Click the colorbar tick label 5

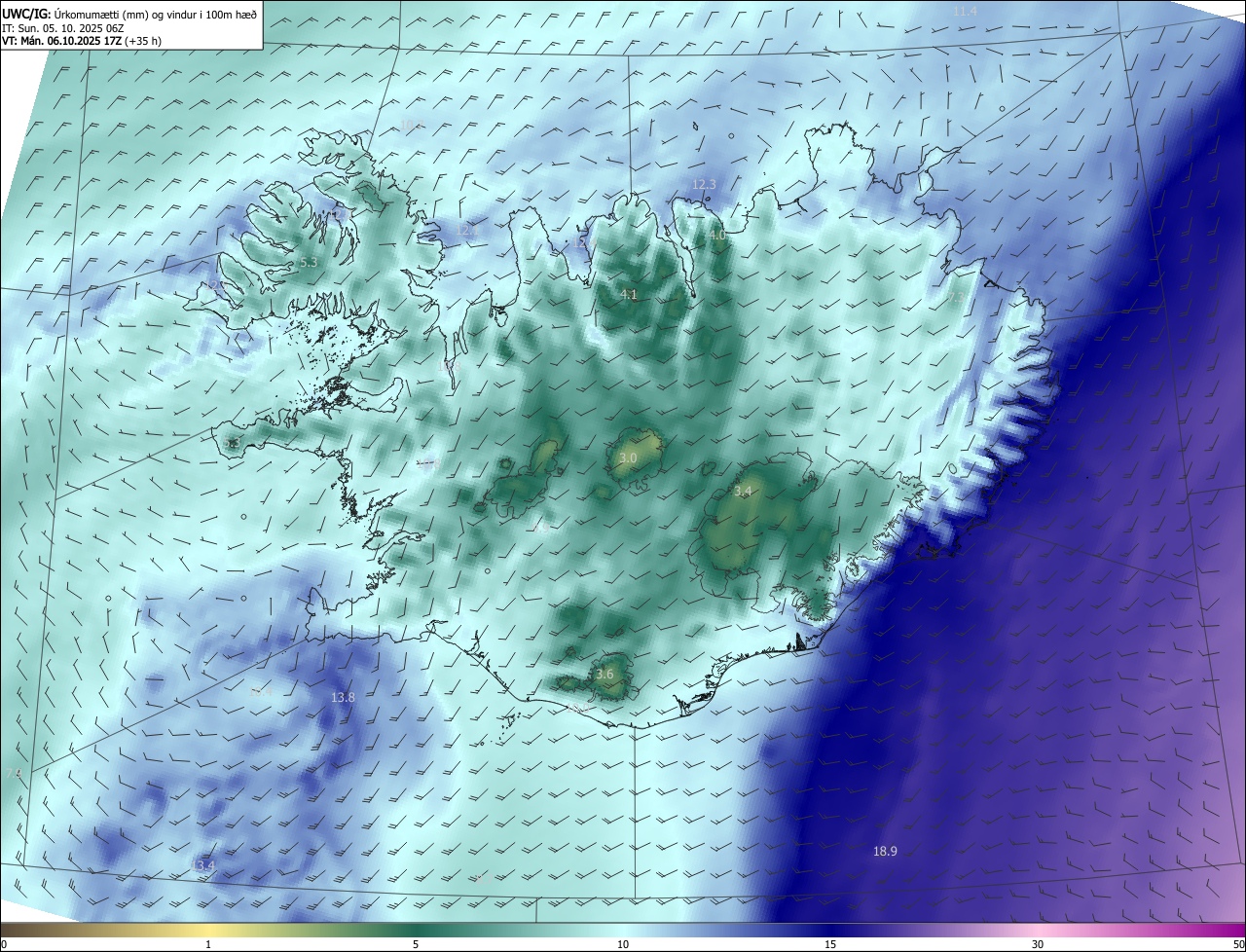(416, 944)
